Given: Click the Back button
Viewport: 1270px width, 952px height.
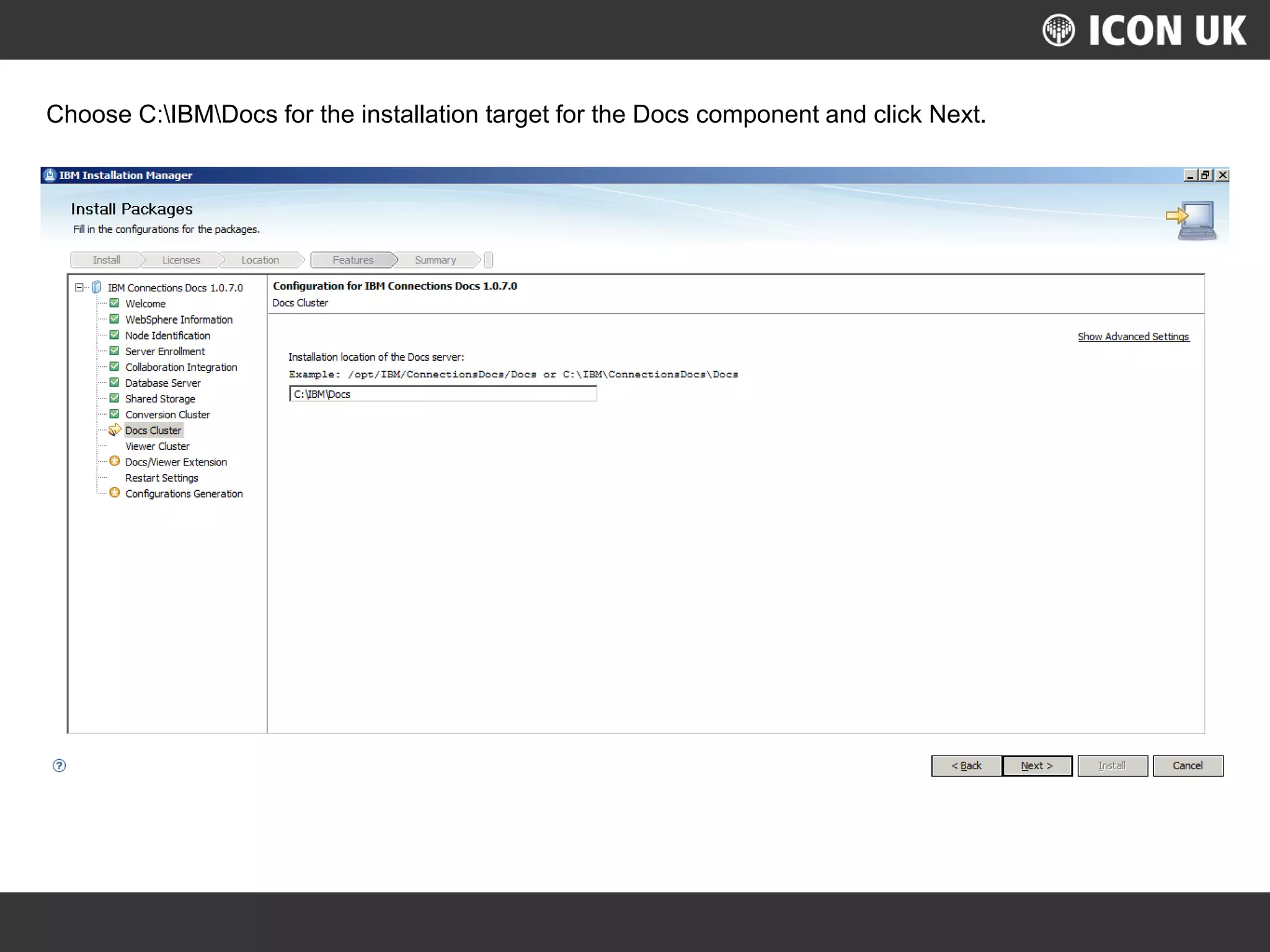Looking at the screenshot, I should [x=966, y=766].
